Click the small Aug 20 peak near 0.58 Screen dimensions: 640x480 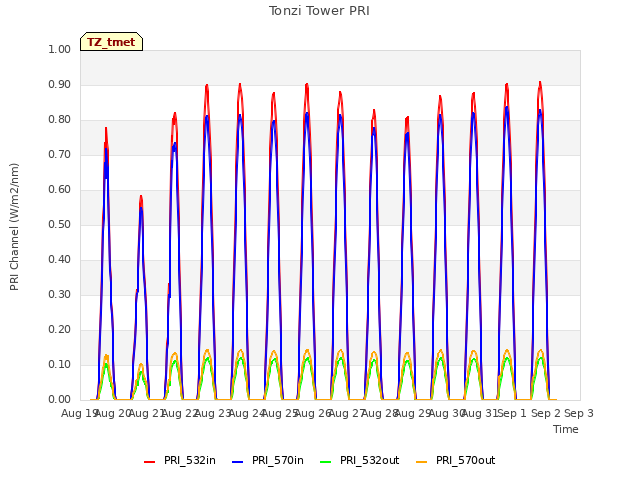pos(141,198)
